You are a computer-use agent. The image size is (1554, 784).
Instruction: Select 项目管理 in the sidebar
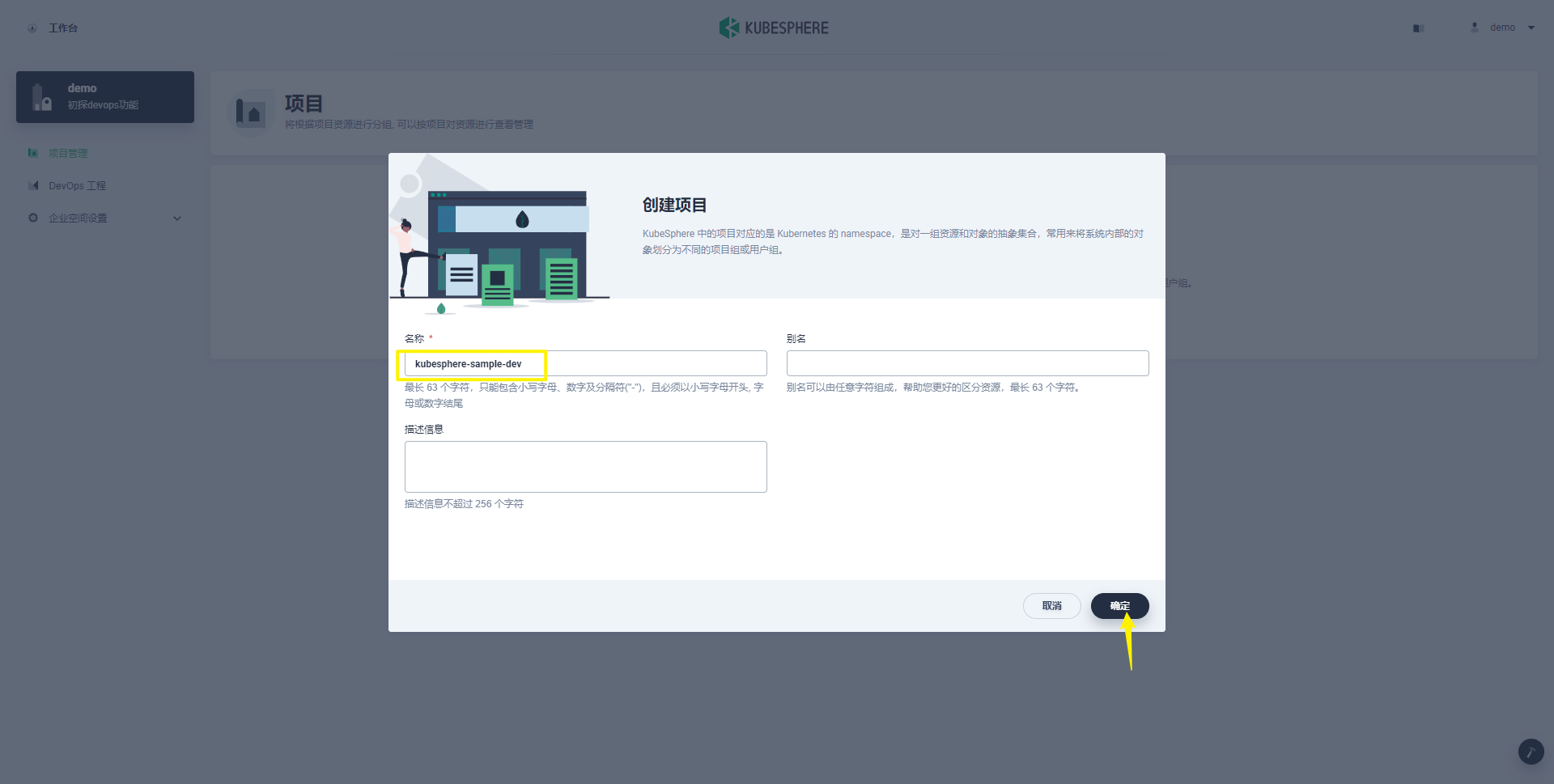pos(68,153)
